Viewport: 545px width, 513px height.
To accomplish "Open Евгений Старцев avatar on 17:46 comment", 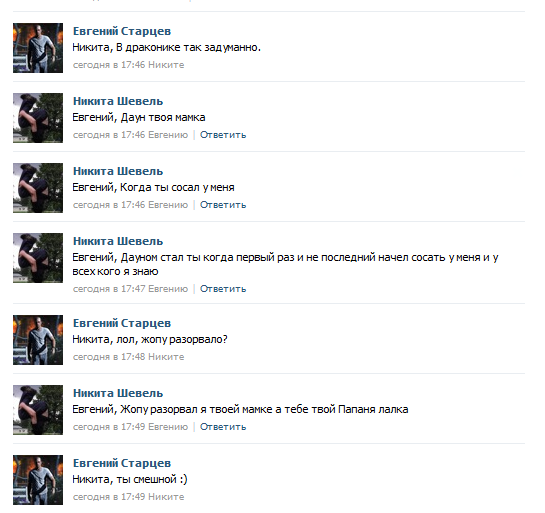I will (38, 48).
